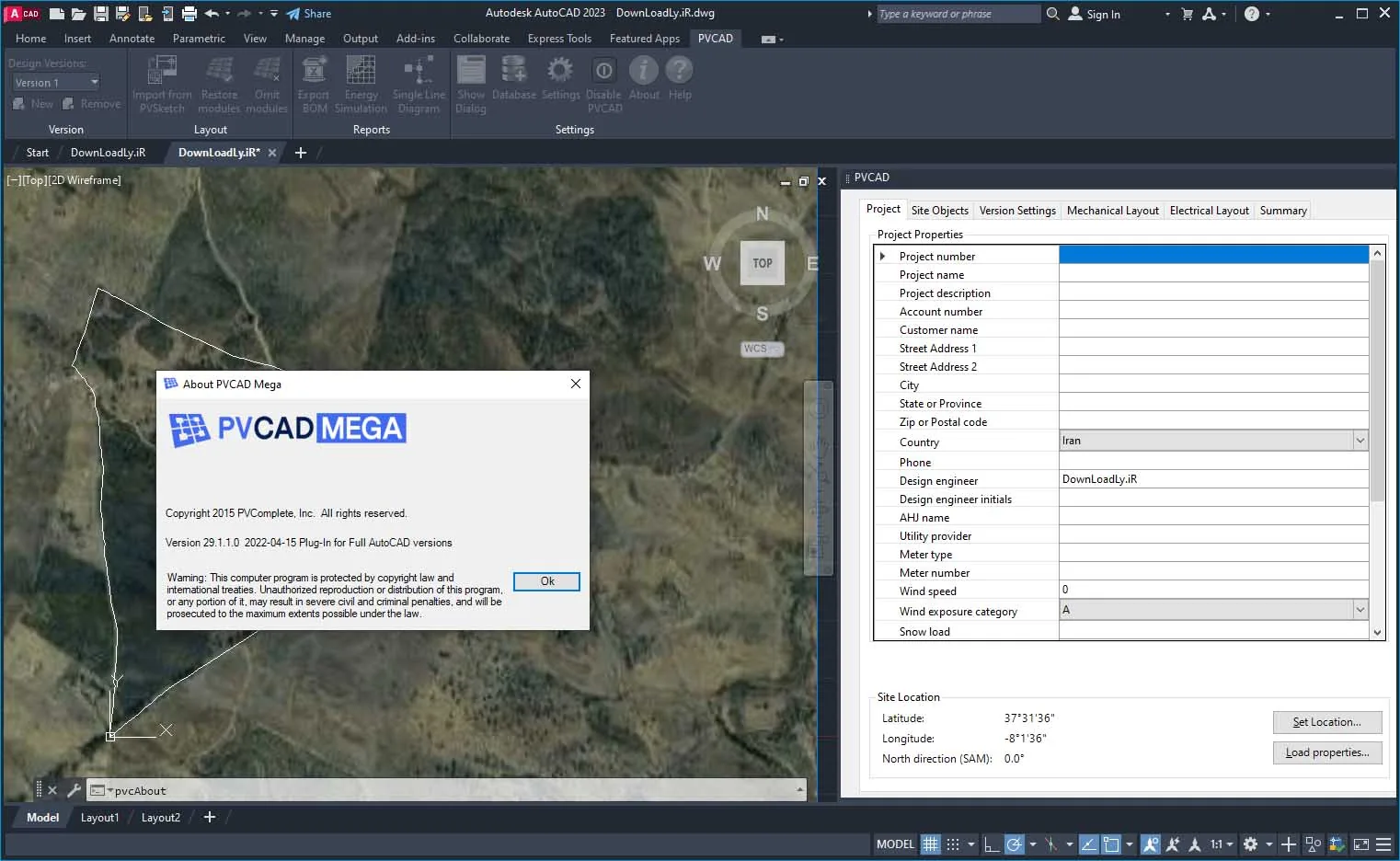Switch to the Electrical Layout tab
Screen dimensions: 1400x861
point(1209,211)
